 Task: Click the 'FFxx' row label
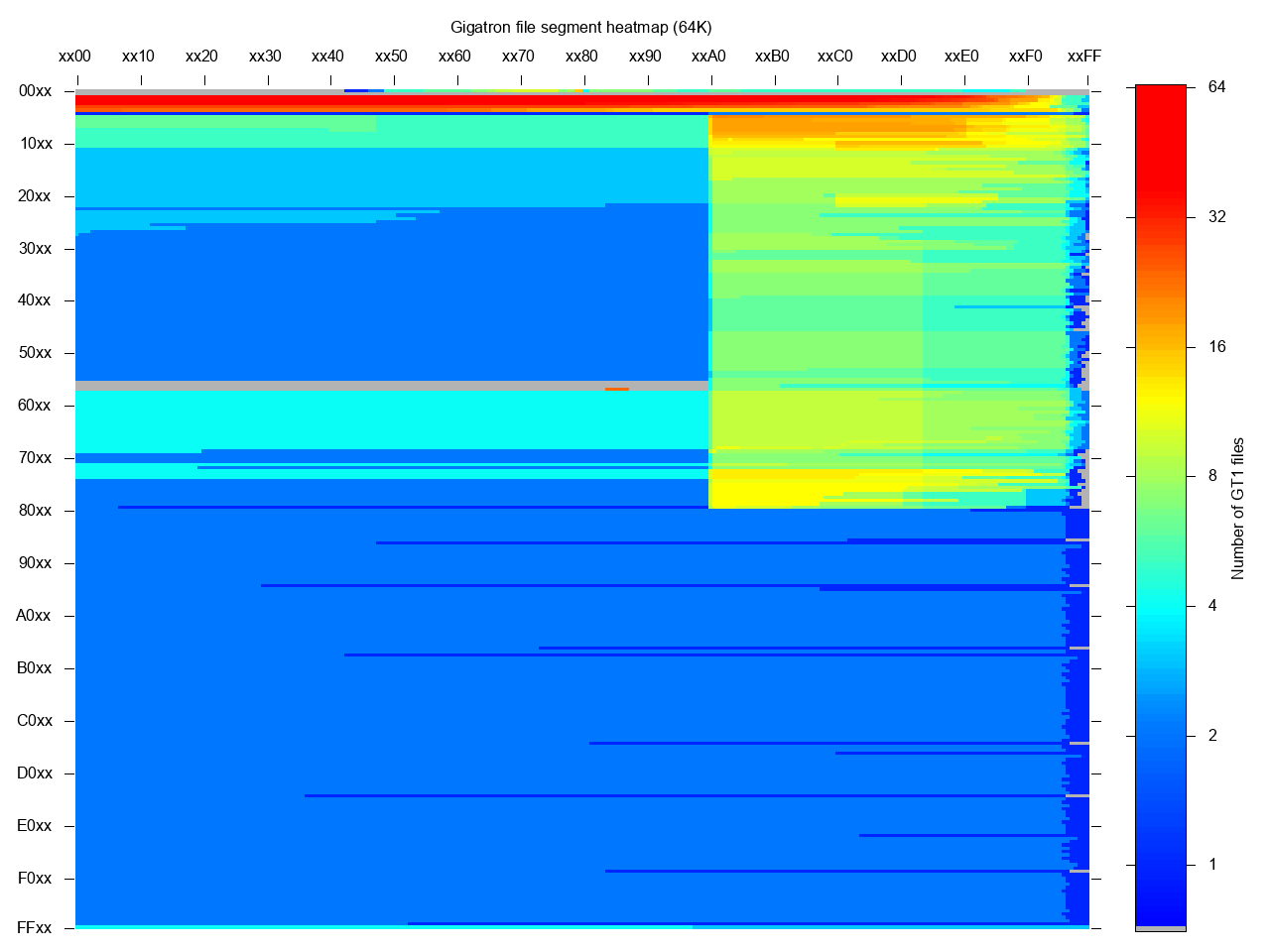(34, 928)
